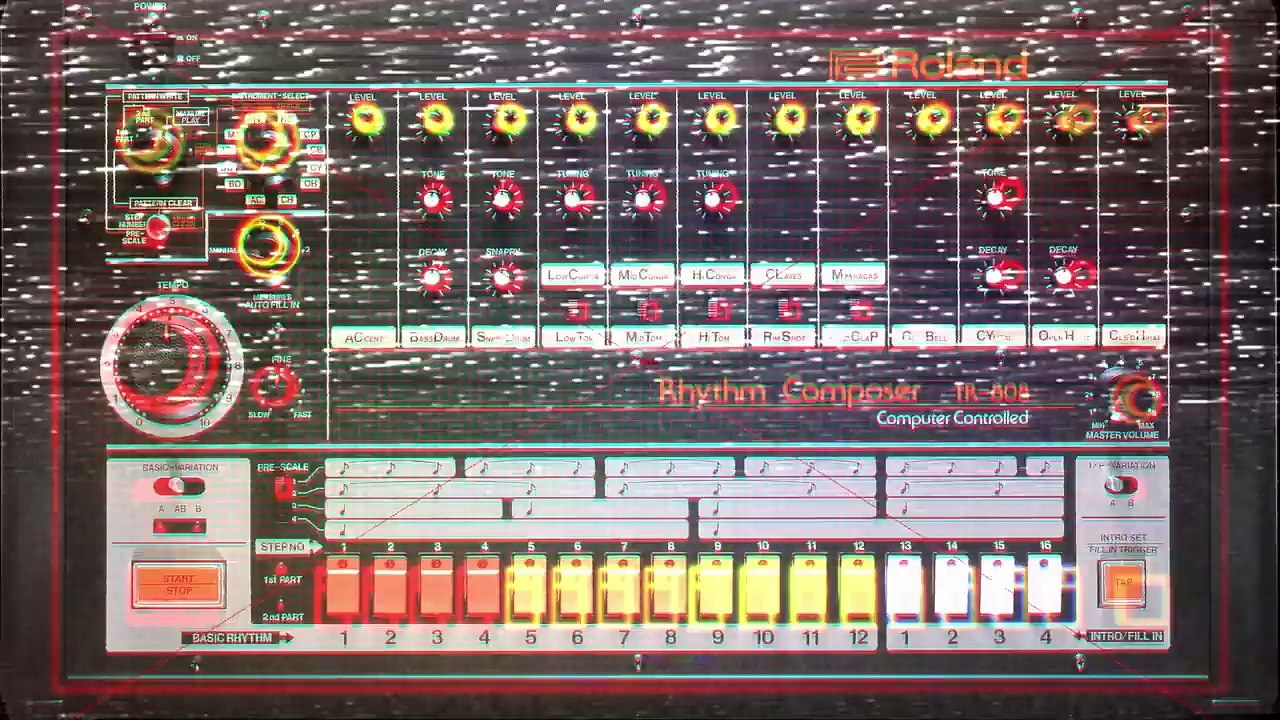Click the Rim Shot level knob
This screenshot has width=1280, height=720.
[x=788, y=121]
